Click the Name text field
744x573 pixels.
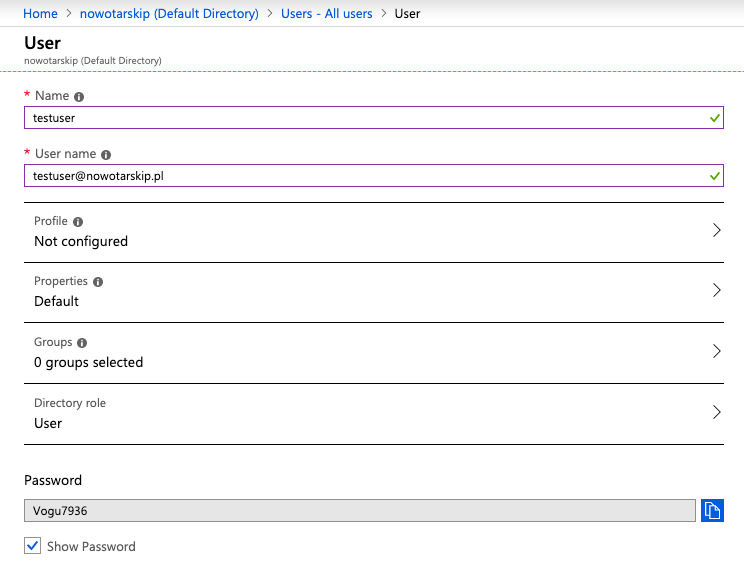[x=360, y=118]
